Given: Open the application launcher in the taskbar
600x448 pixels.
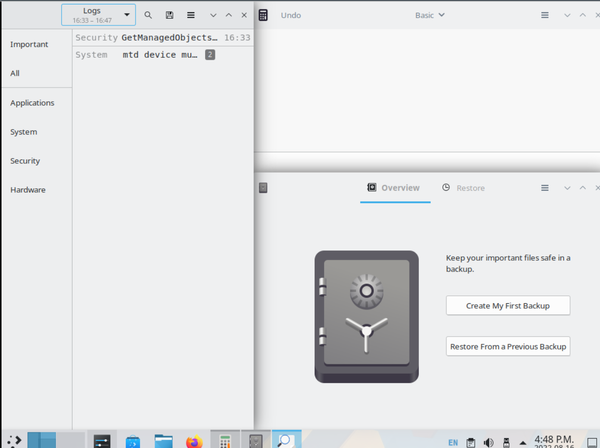Looking at the screenshot, I should pyautogui.click(x=14, y=441).
